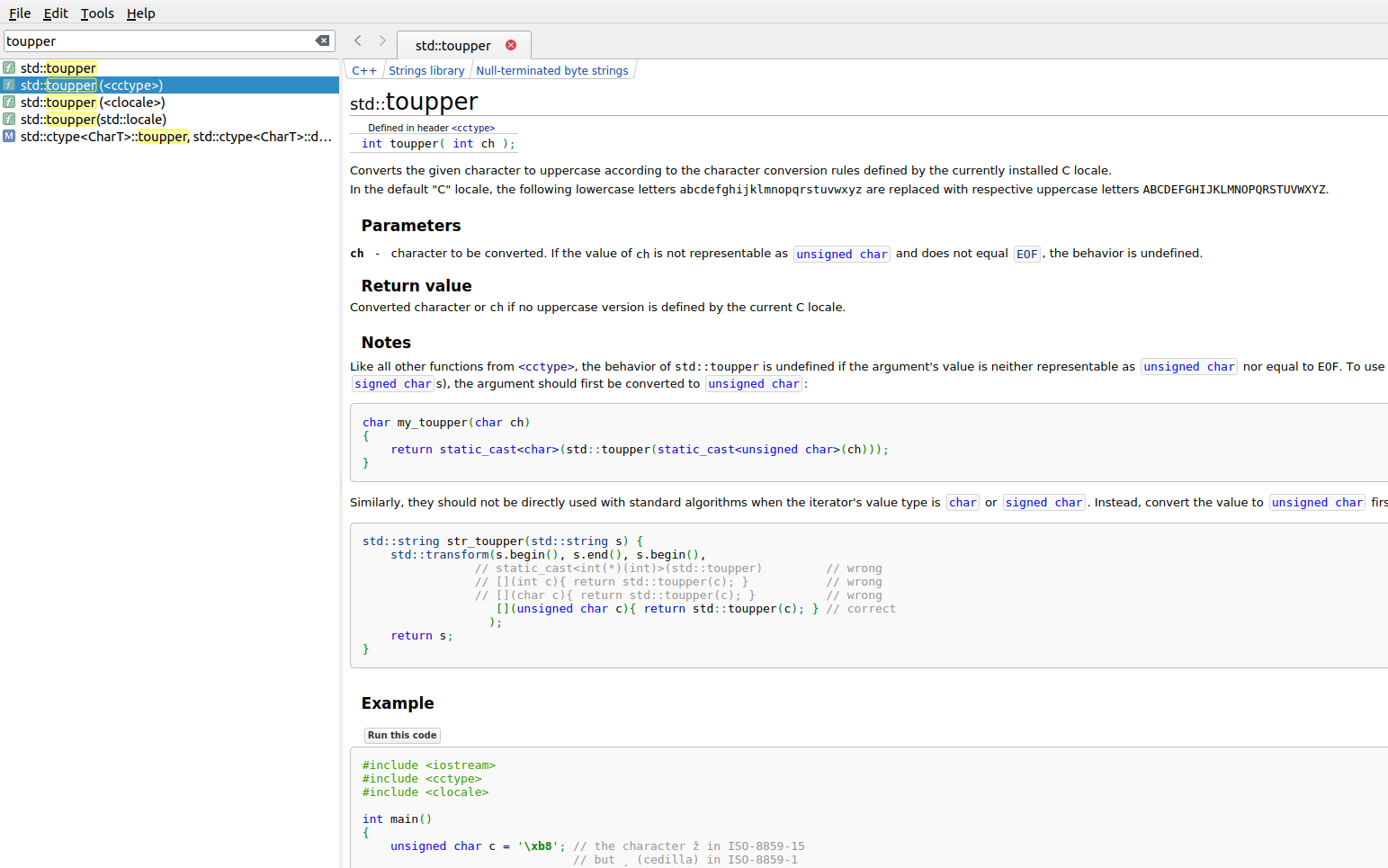
Task: Click the my_toupper function code line
Action: (446, 423)
